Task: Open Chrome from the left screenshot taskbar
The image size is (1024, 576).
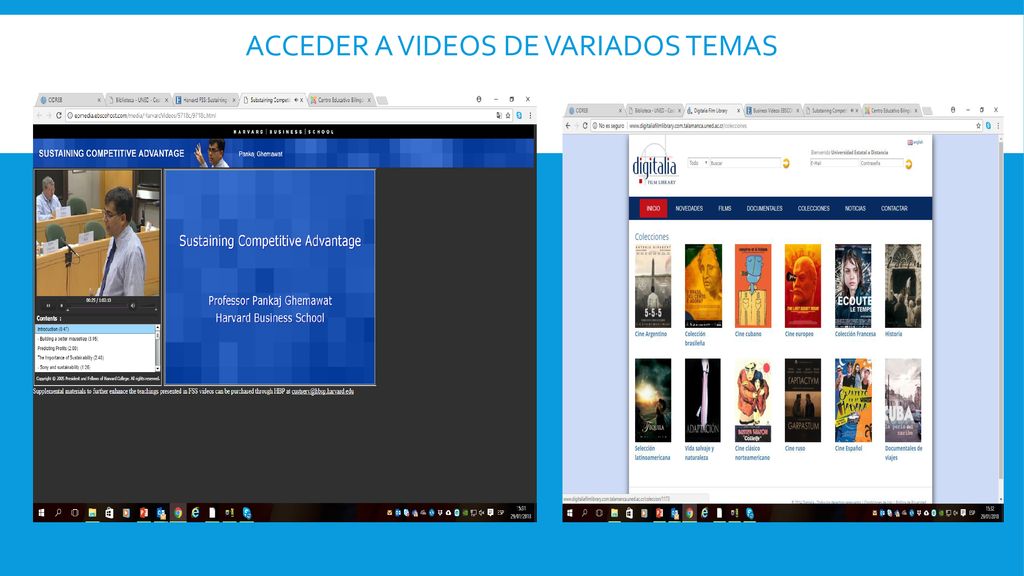Action: 178,513
